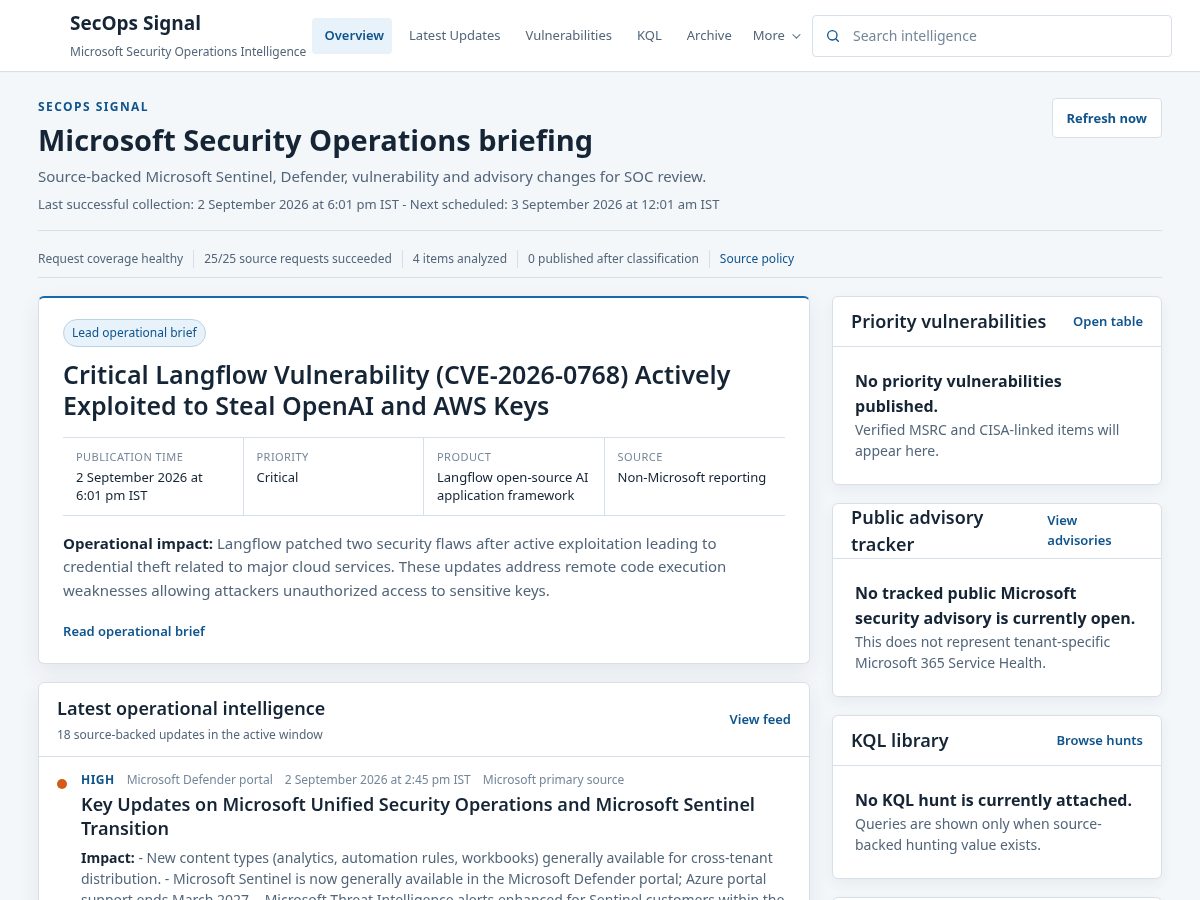Click 'Microsoft Defender portal' source label
Screen dimensions: 1200x900
[x=199, y=779]
